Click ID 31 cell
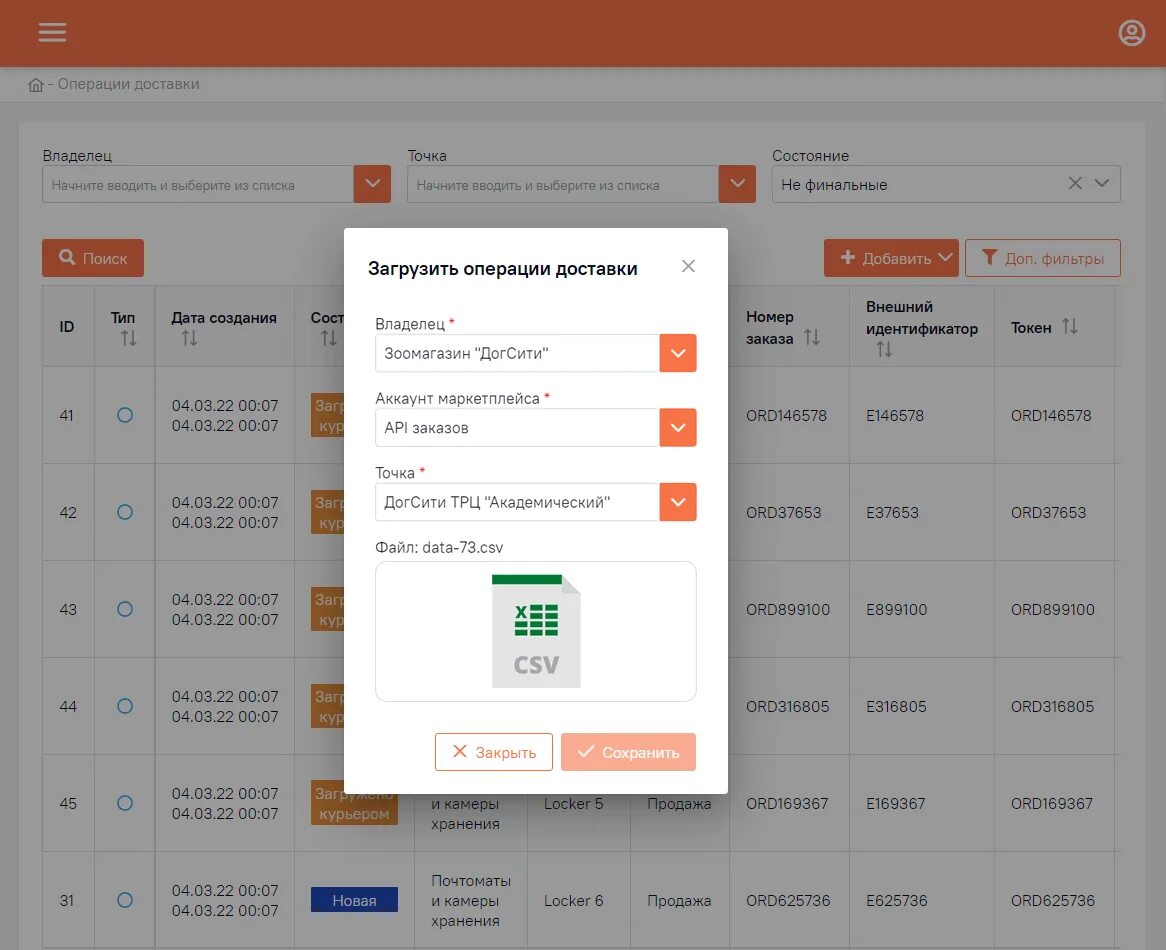This screenshot has height=950, width=1166. [67, 901]
